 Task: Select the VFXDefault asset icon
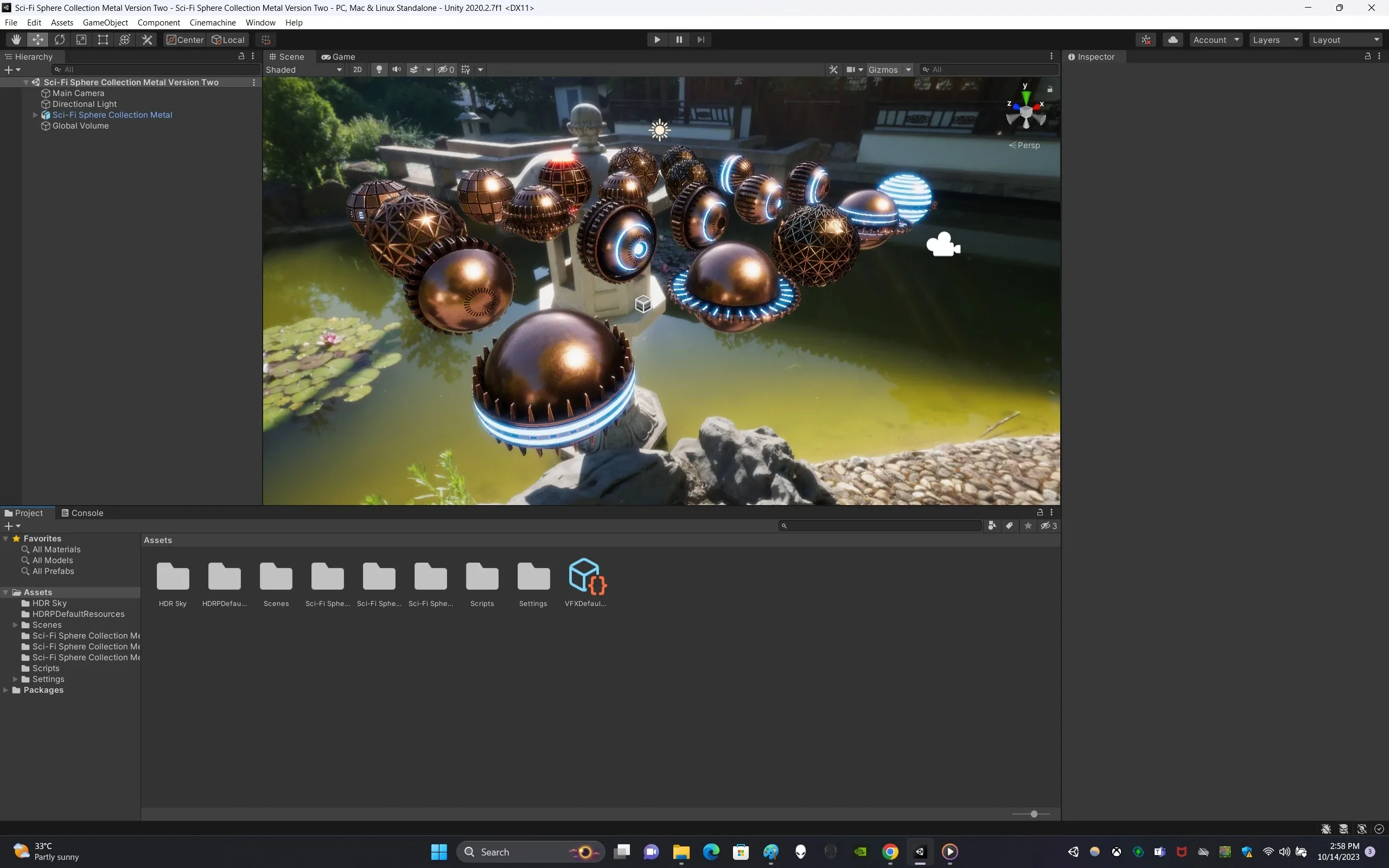(x=586, y=576)
